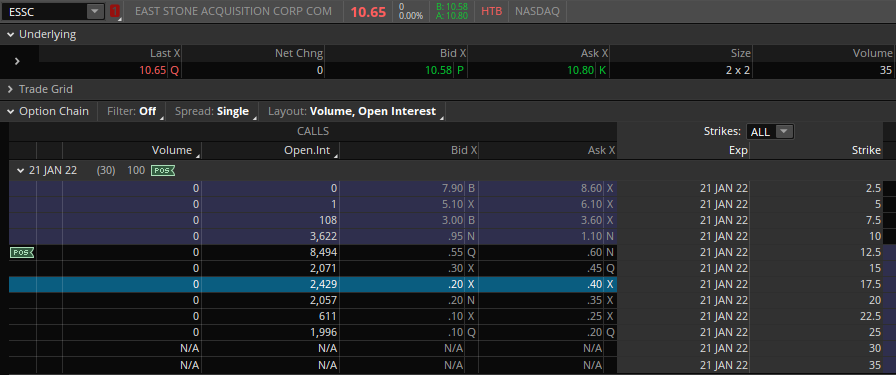Collapse the Option Chain section

(10, 111)
